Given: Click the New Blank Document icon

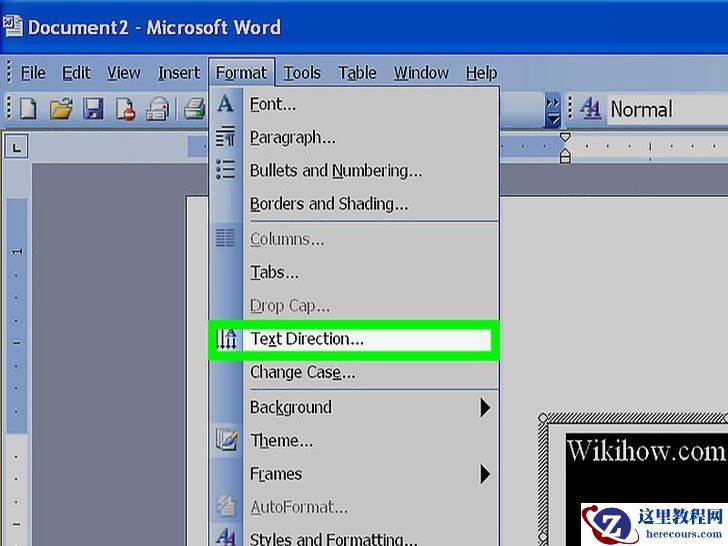Looking at the screenshot, I should point(29,109).
